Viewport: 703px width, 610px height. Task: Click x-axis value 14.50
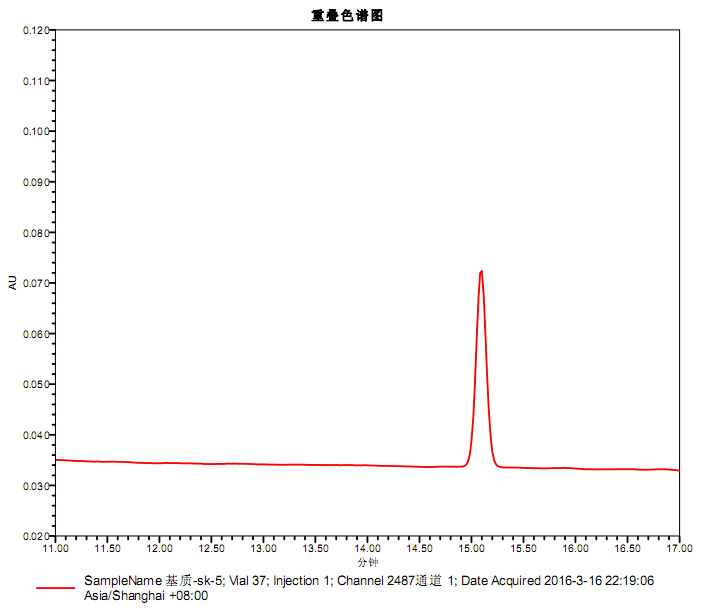[x=420, y=549]
